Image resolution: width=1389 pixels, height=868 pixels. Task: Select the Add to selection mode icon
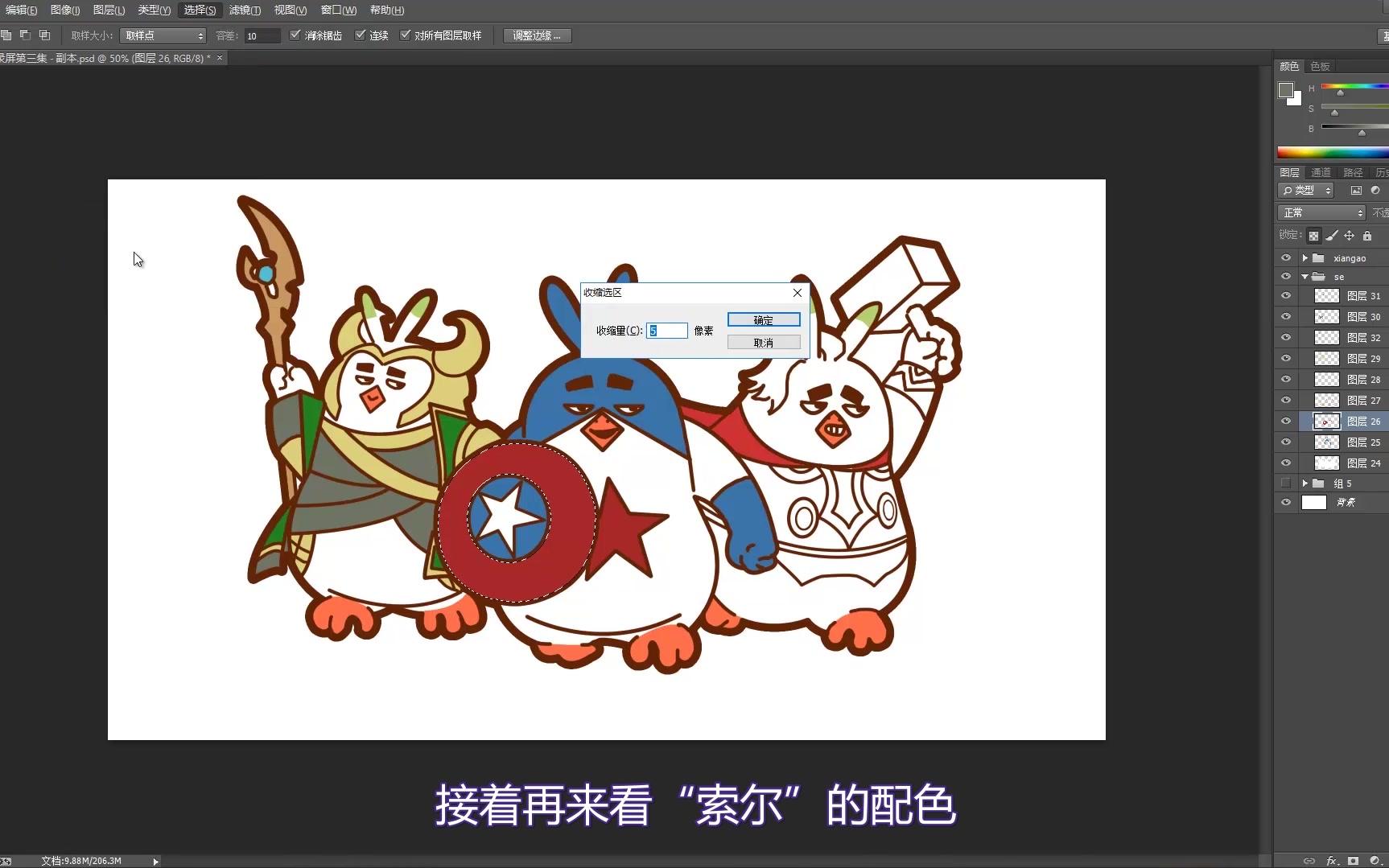tap(6, 35)
